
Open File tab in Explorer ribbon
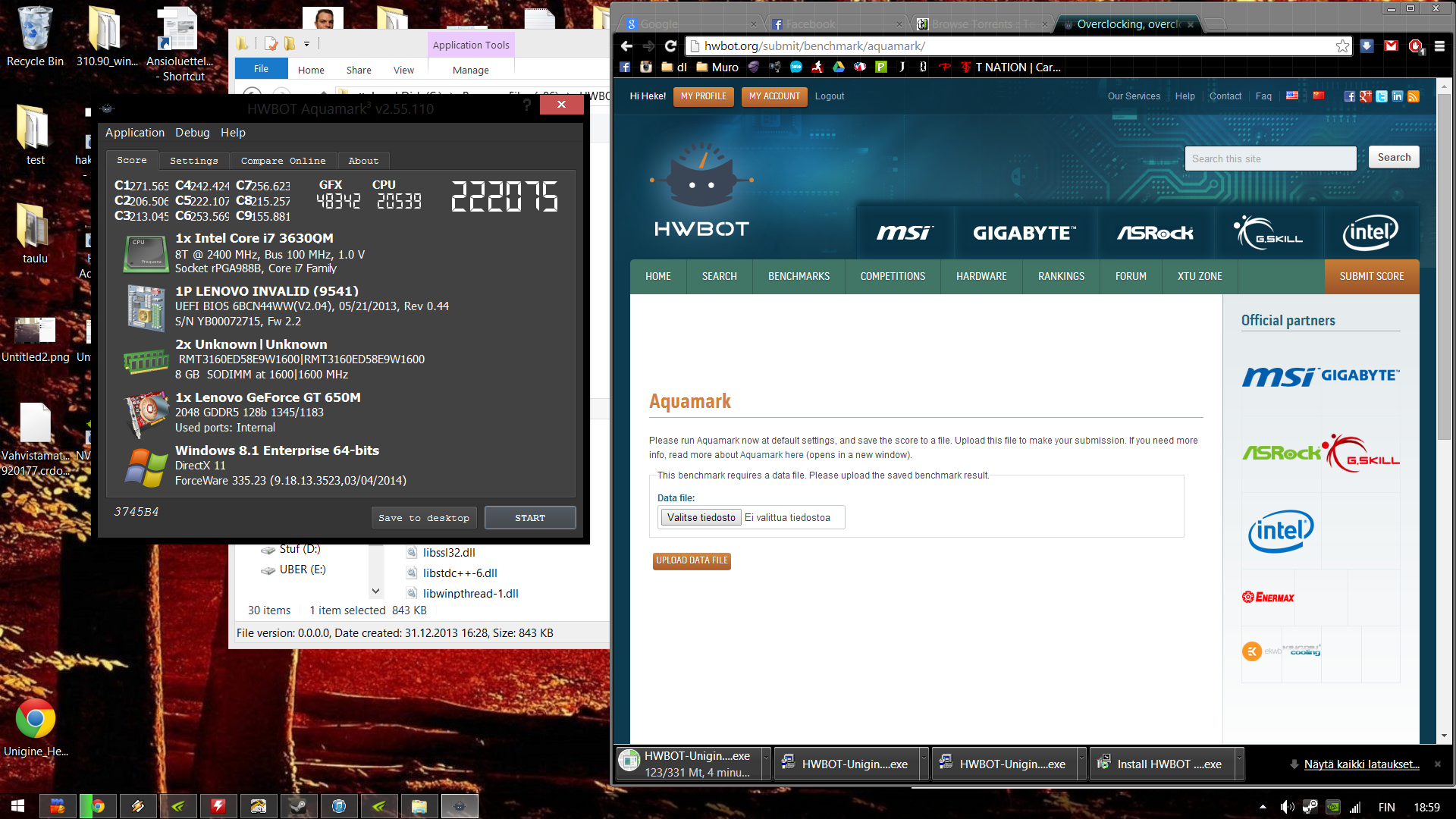pos(261,69)
